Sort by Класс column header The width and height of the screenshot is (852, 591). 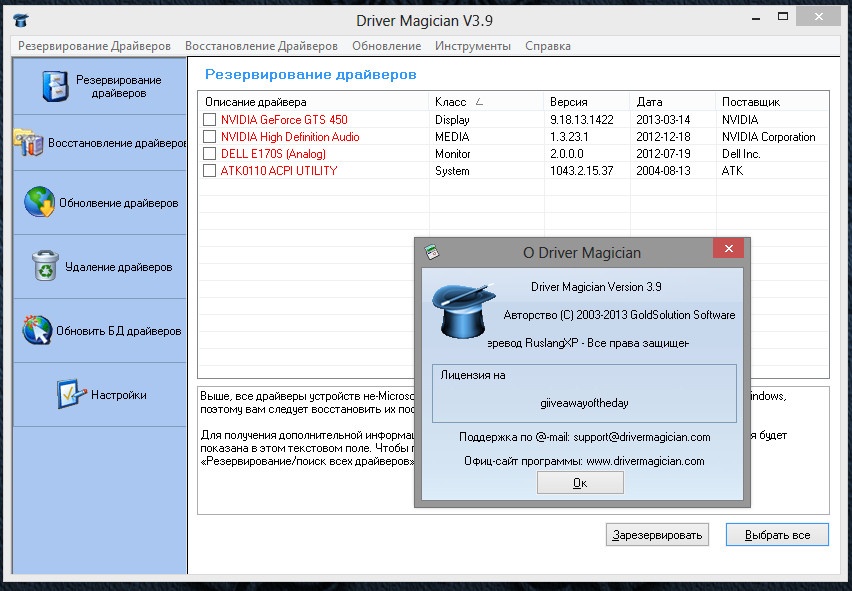486,102
